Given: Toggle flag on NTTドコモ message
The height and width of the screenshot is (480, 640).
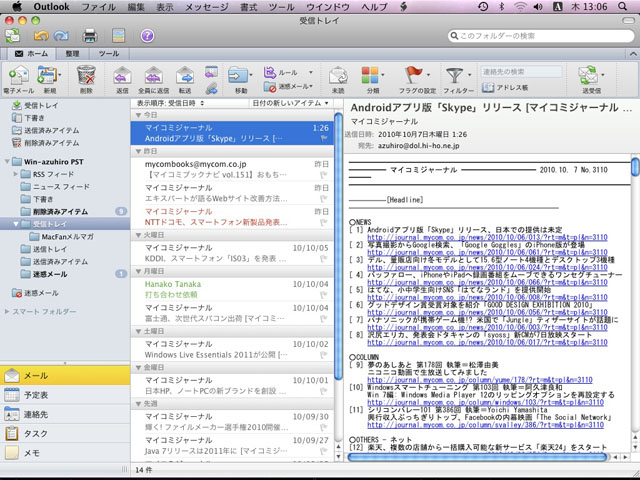Looking at the screenshot, I should 324,222.
